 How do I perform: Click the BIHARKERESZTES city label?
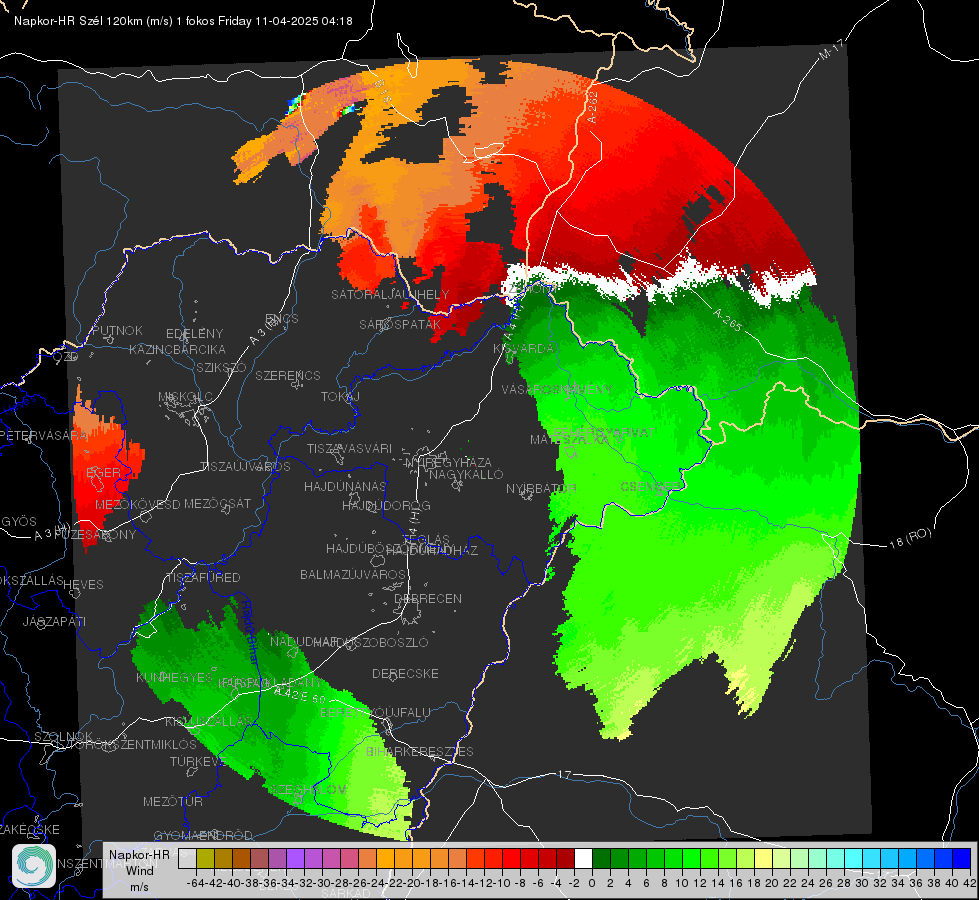pos(420,751)
